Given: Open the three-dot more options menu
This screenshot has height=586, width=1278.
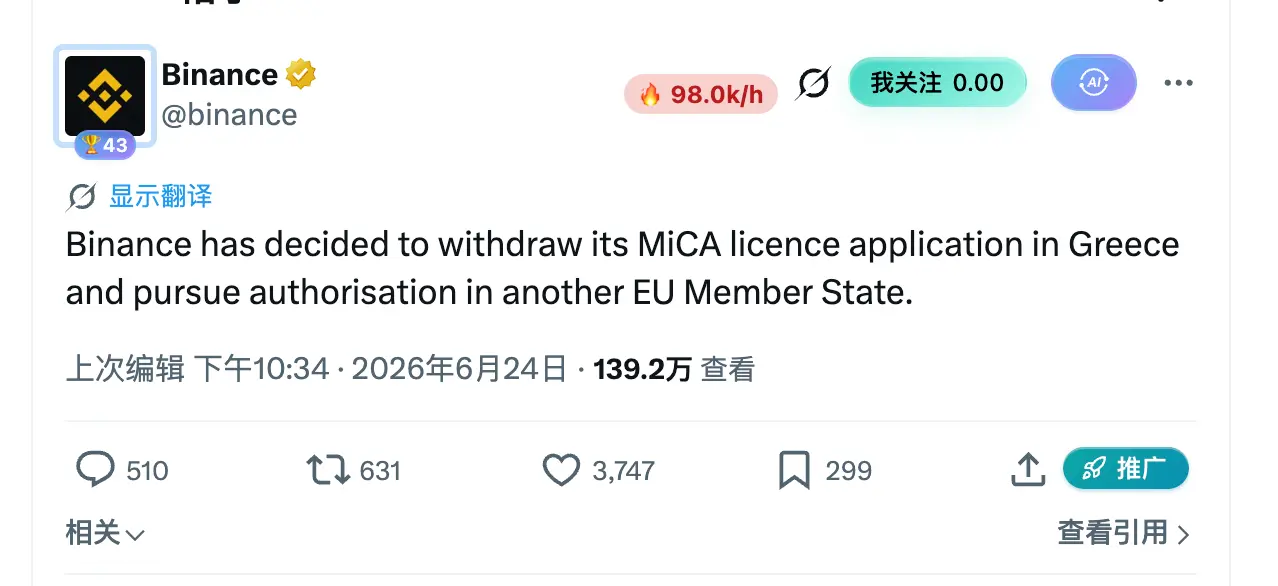Looking at the screenshot, I should point(1179,83).
